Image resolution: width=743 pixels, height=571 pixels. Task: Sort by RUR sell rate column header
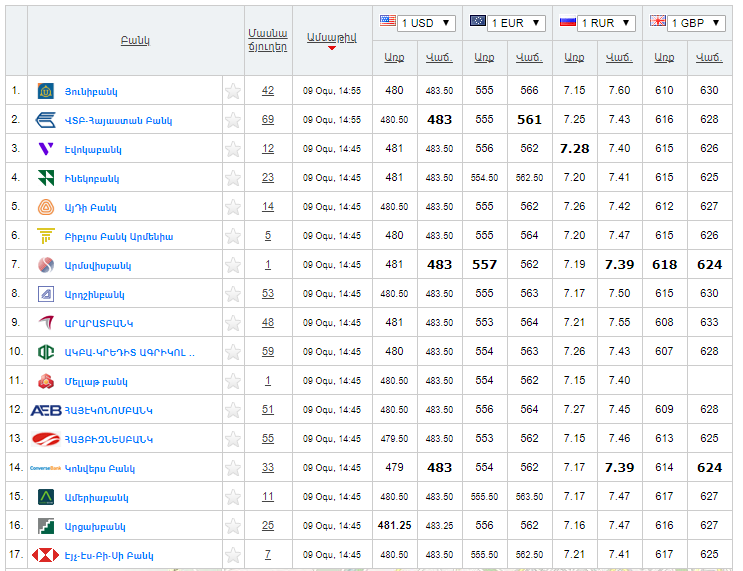coord(619,57)
